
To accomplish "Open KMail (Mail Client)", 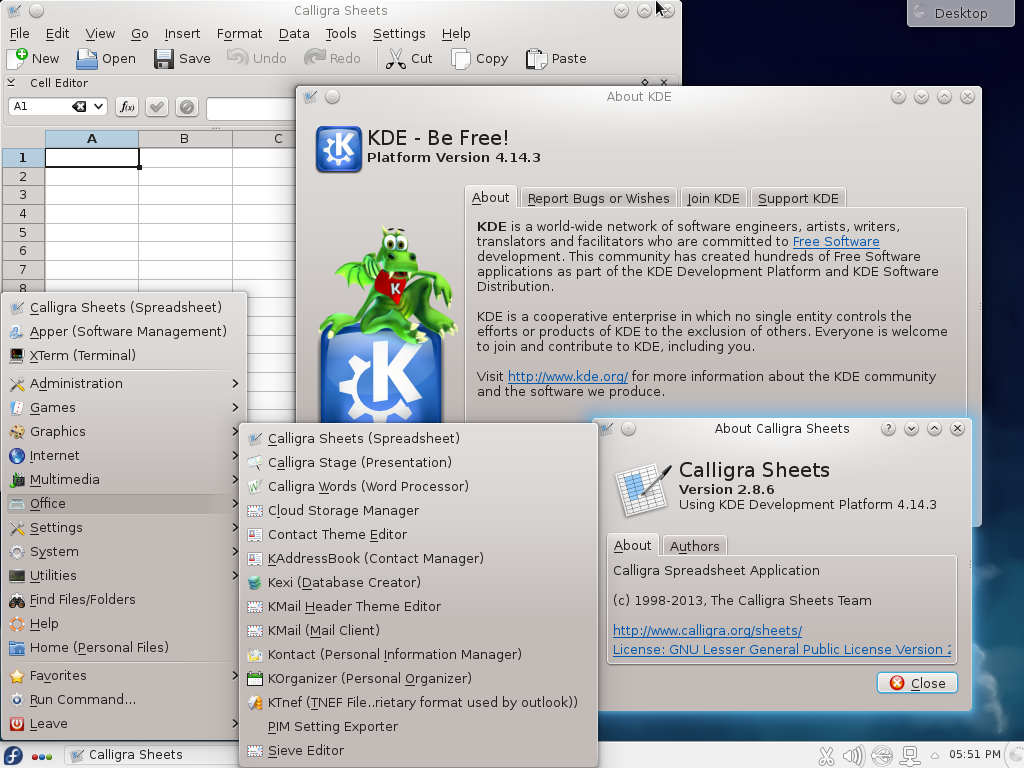I will click(419, 631).
